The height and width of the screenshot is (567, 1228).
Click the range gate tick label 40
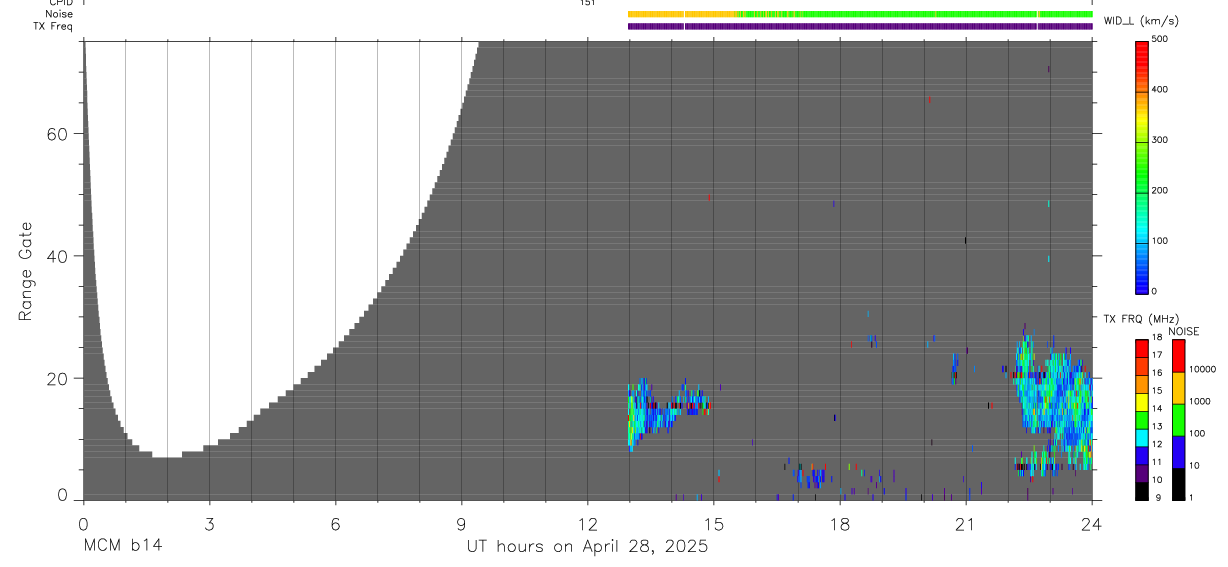[59, 256]
